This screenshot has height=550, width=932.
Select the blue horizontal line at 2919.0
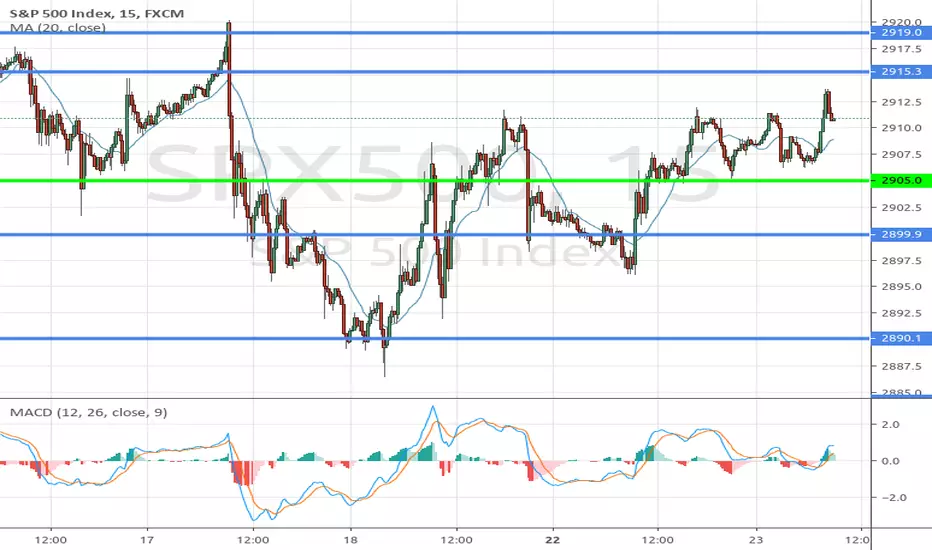click(x=435, y=32)
